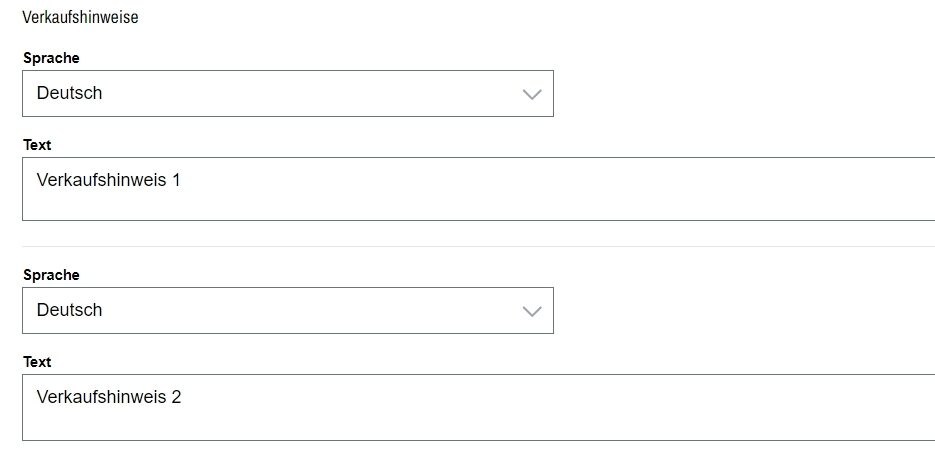This screenshot has height=456, width=935.
Task: Select the 'Deutsch' value in second dropdown
Action: pos(70,310)
